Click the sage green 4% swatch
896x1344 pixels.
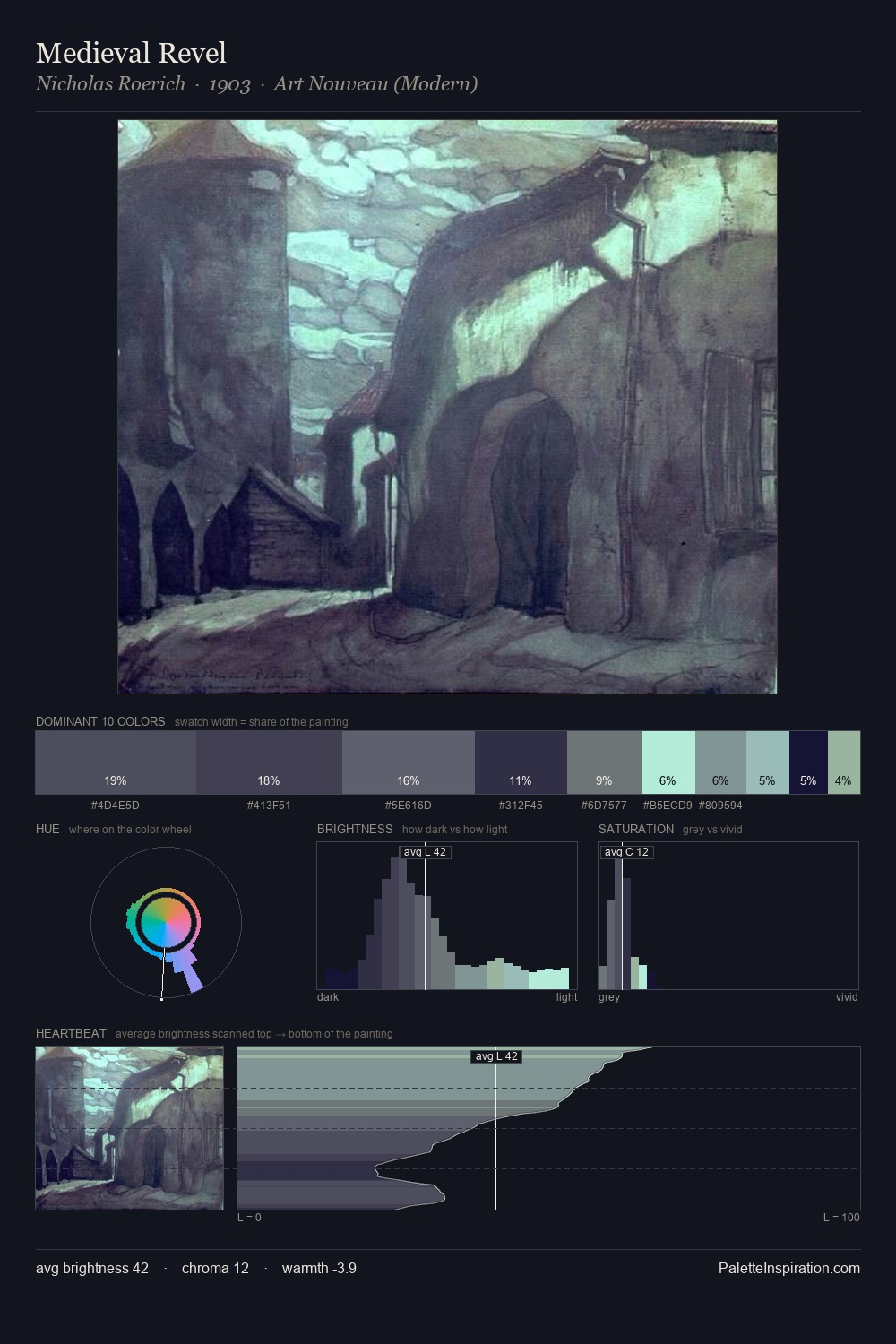click(844, 762)
